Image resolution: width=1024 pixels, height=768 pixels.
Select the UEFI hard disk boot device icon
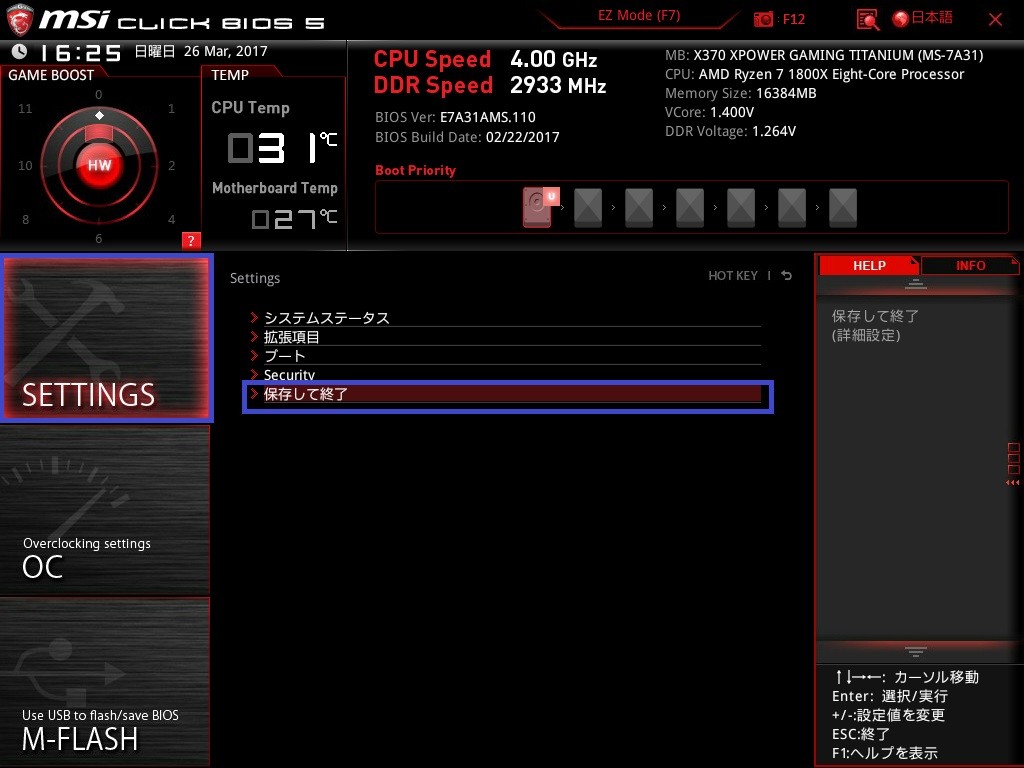tap(541, 207)
